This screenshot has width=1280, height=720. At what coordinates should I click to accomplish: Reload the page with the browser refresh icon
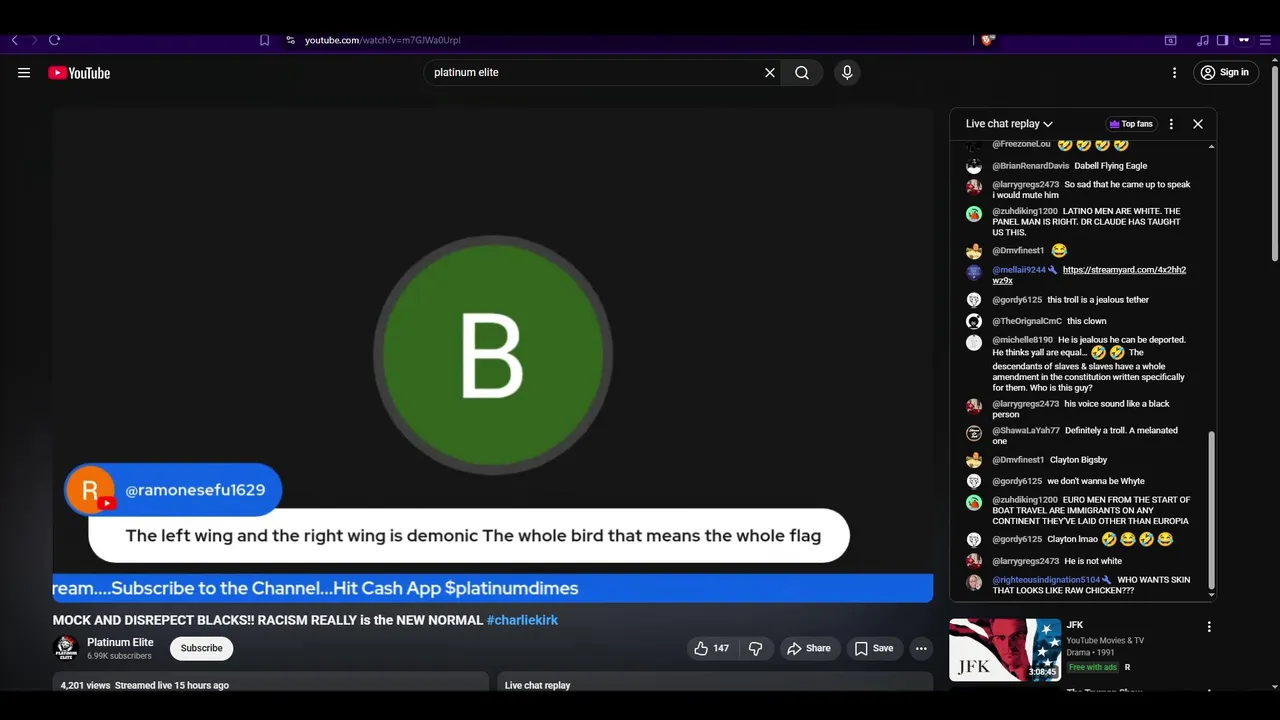tap(54, 40)
